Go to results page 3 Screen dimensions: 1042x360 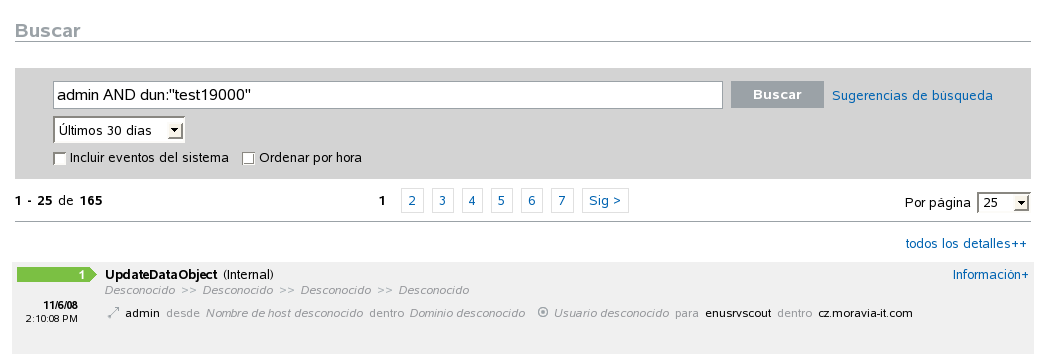443,201
